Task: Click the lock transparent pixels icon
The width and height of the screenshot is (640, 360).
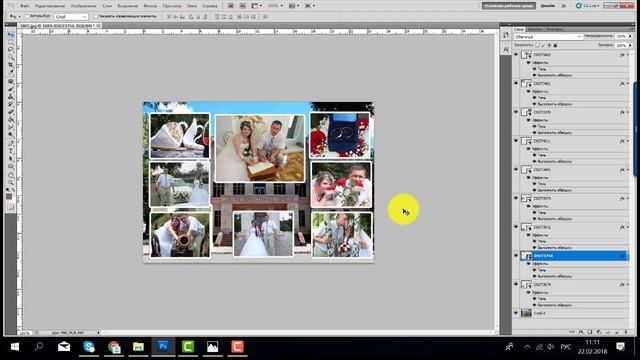Action: coord(538,45)
